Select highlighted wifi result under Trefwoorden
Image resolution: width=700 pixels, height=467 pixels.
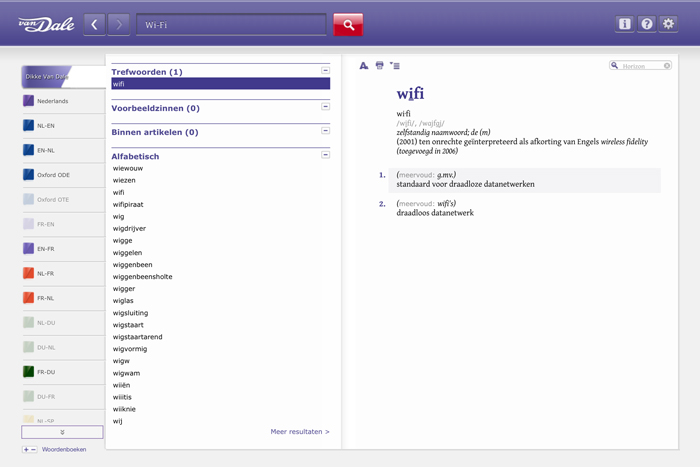click(x=221, y=84)
